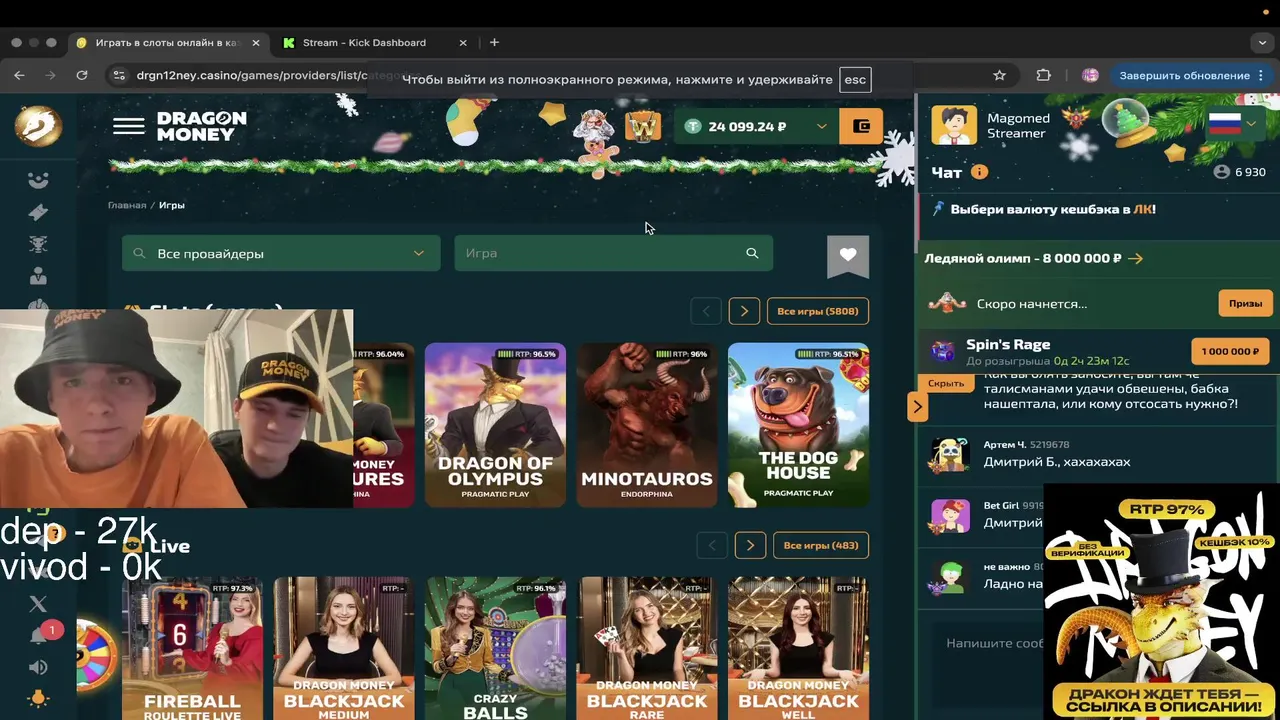This screenshot has height=720, width=1280.
Task: Toggle the light bulb theme icon
Action: click(x=38, y=699)
